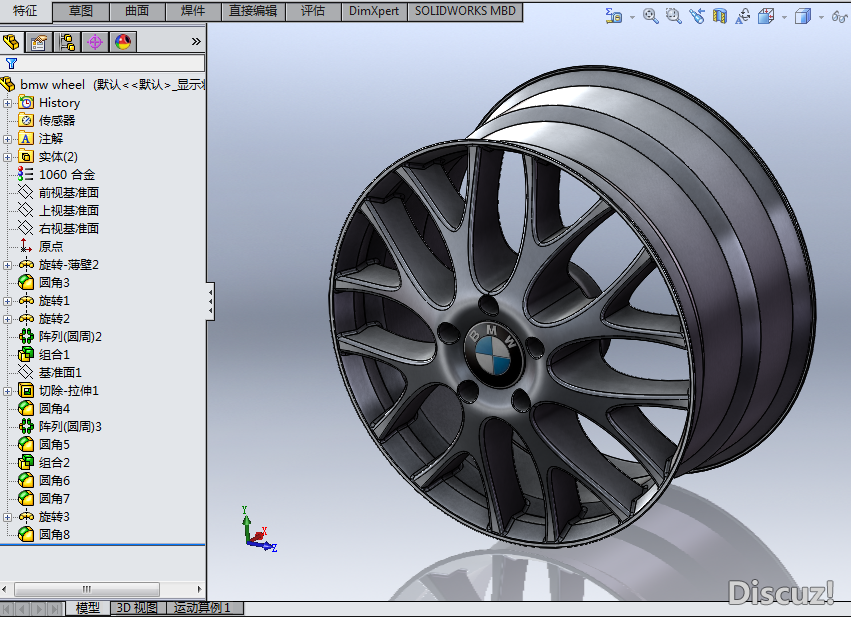Select the 前视基准面 front plane
Screen dimensions: 851x617
pyautogui.click(x=68, y=193)
